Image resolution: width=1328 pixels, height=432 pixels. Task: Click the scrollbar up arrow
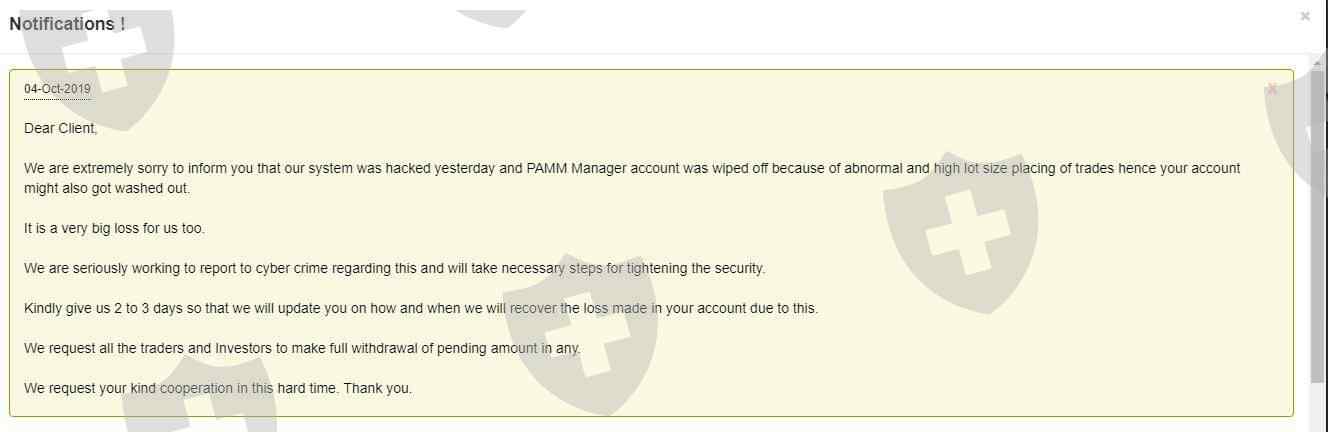pos(1318,62)
